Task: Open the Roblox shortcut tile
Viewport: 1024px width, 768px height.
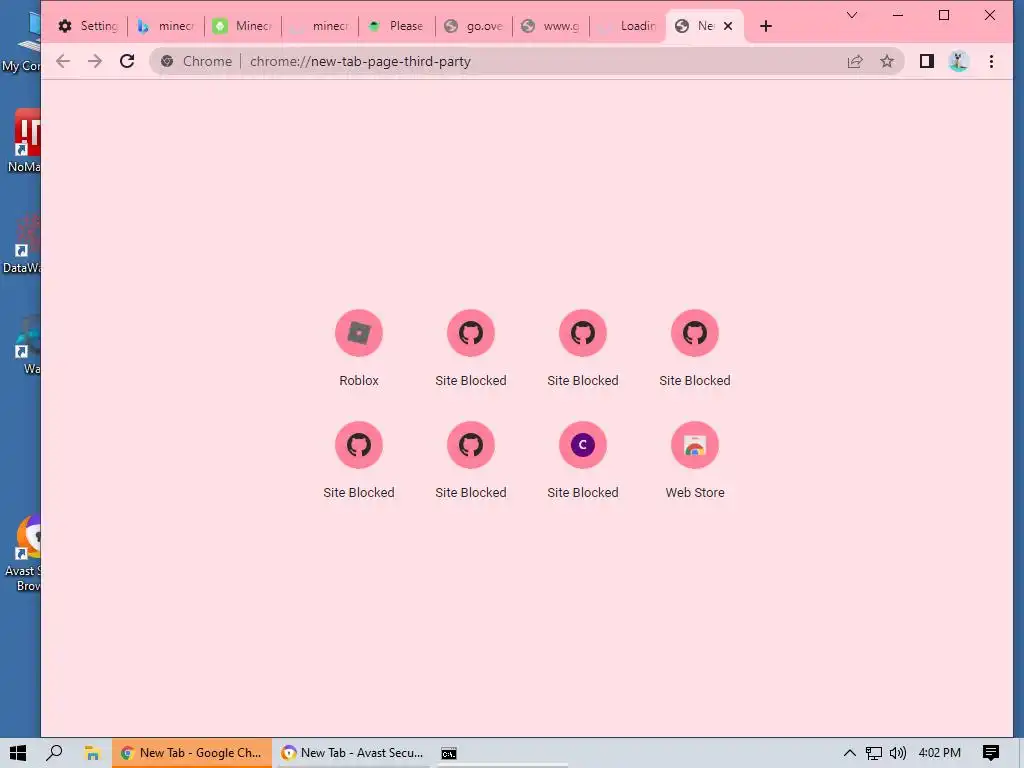Action: (x=359, y=348)
